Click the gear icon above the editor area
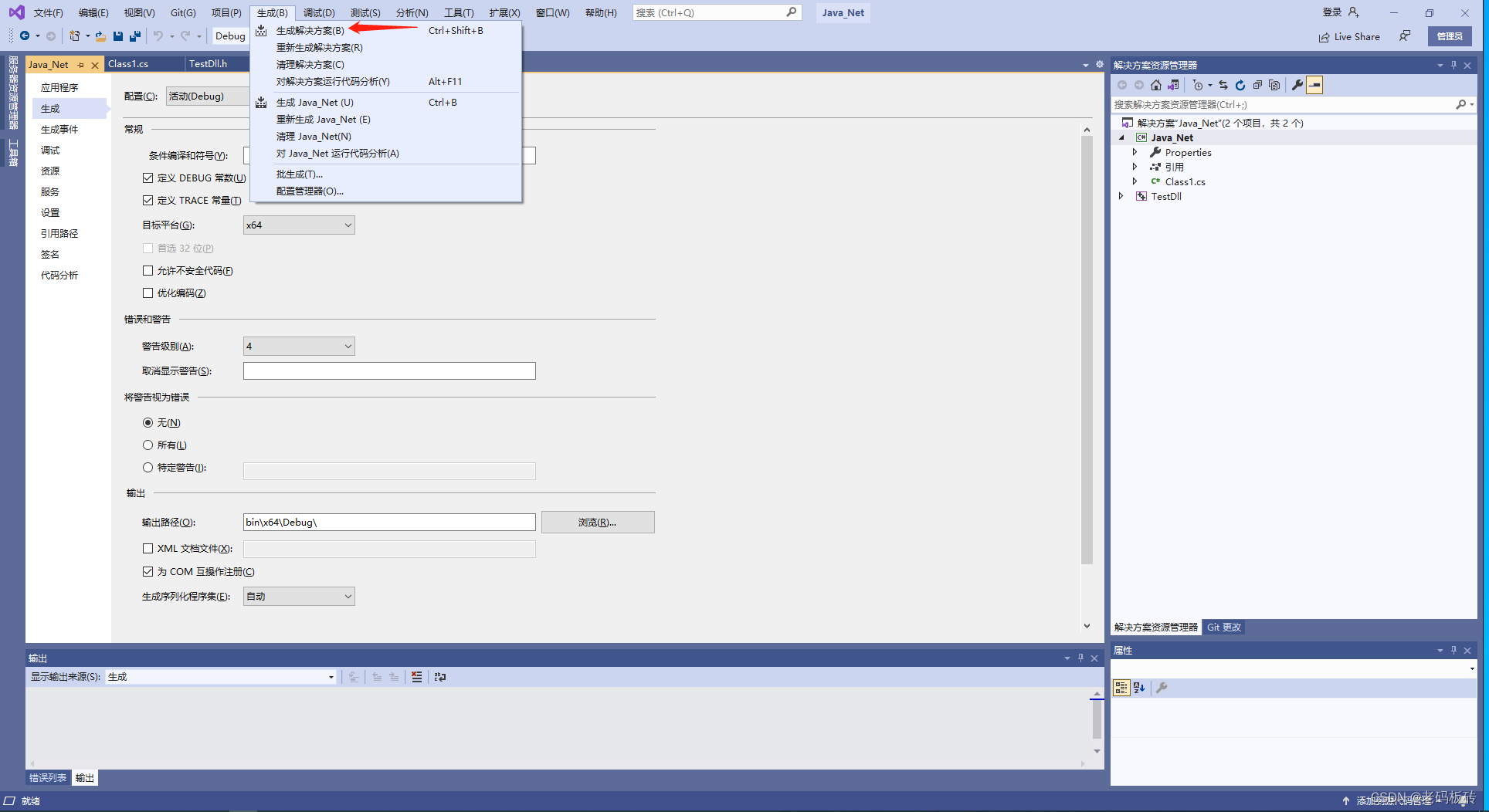The image size is (1489, 812). click(1100, 64)
